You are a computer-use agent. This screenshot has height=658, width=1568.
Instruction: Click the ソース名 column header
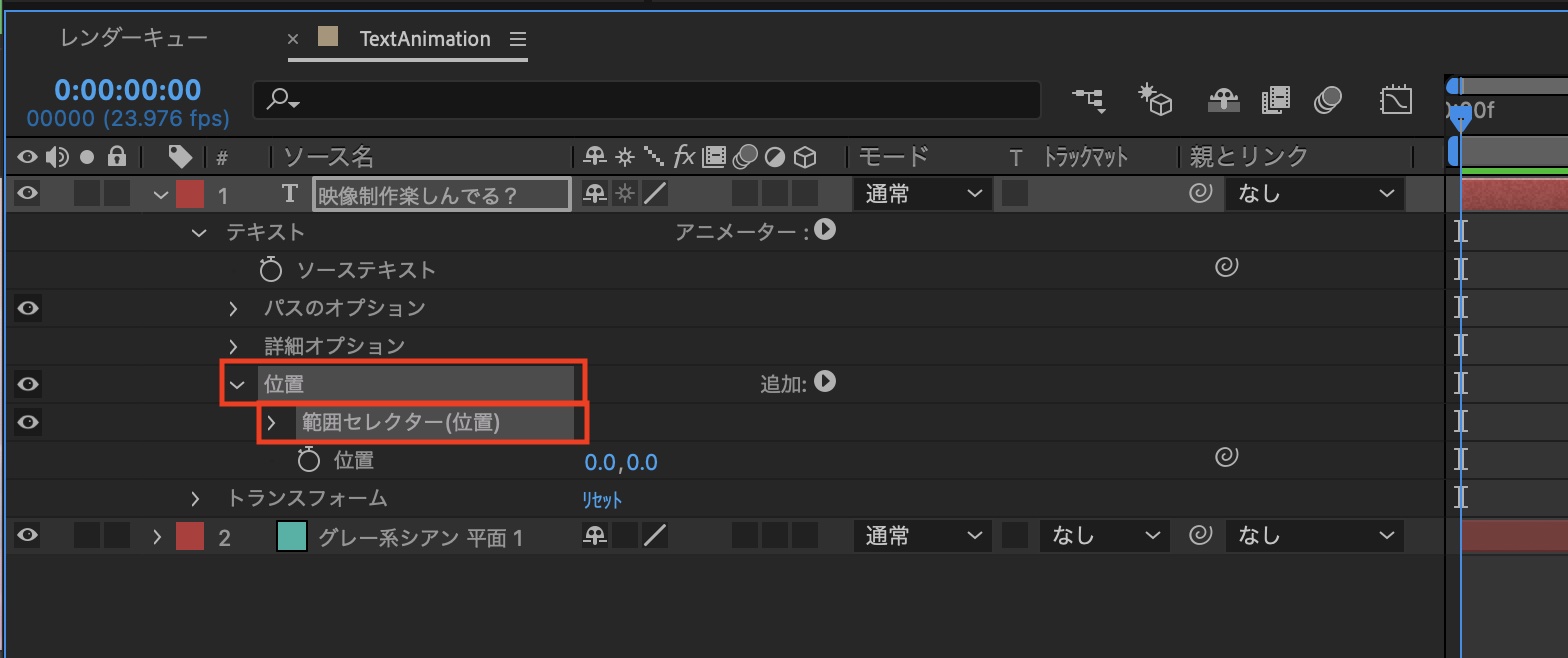click(x=329, y=156)
